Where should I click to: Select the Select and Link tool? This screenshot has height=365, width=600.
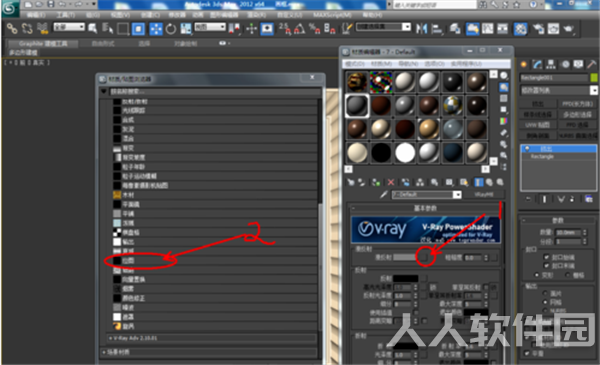(x=12, y=29)
